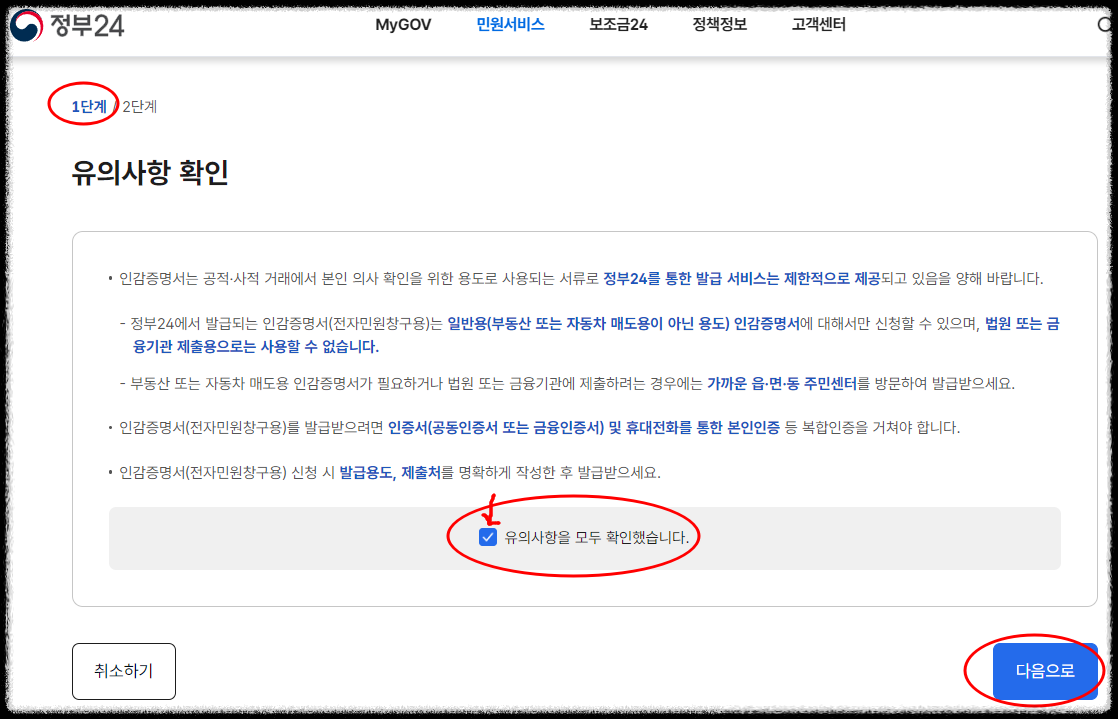Click the 다음으로 button

(x=1045, y=670)
